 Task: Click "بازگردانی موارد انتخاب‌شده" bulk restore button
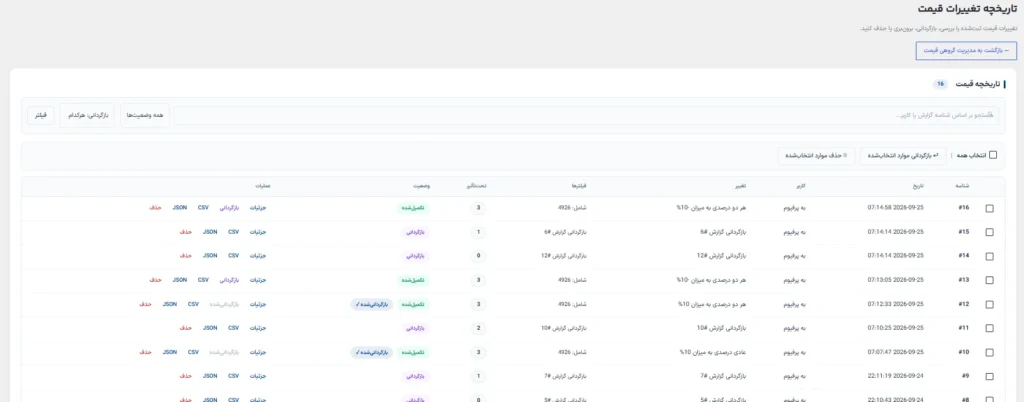[904, 155]
